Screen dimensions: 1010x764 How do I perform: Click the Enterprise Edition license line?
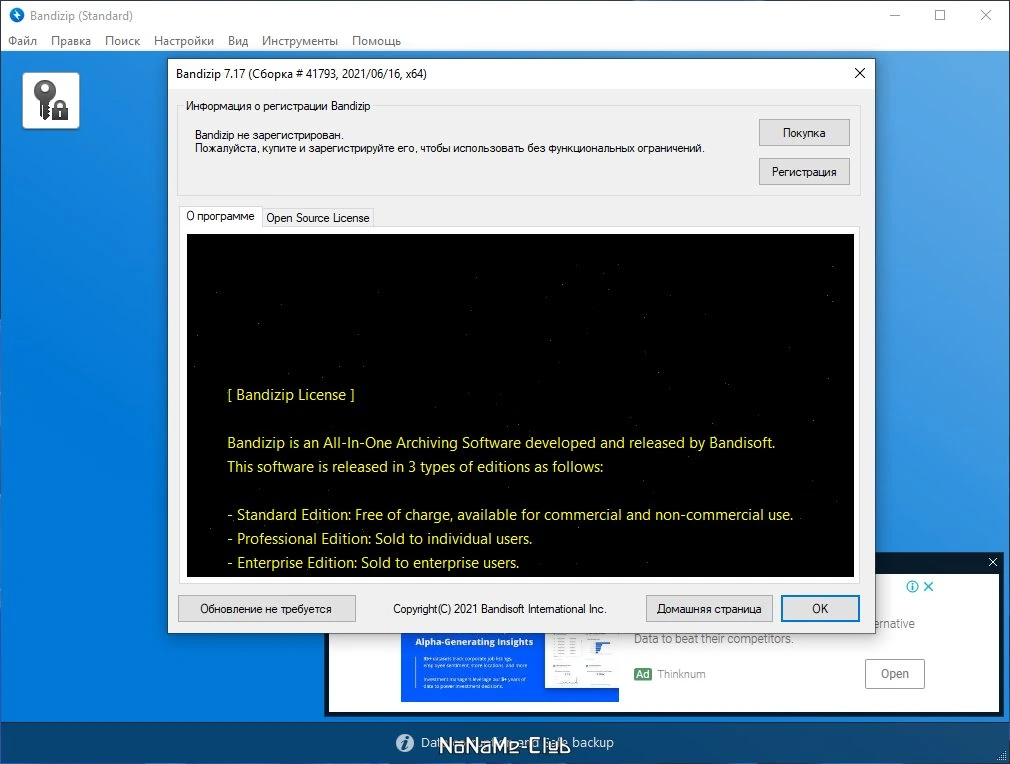tap(373, 563)
